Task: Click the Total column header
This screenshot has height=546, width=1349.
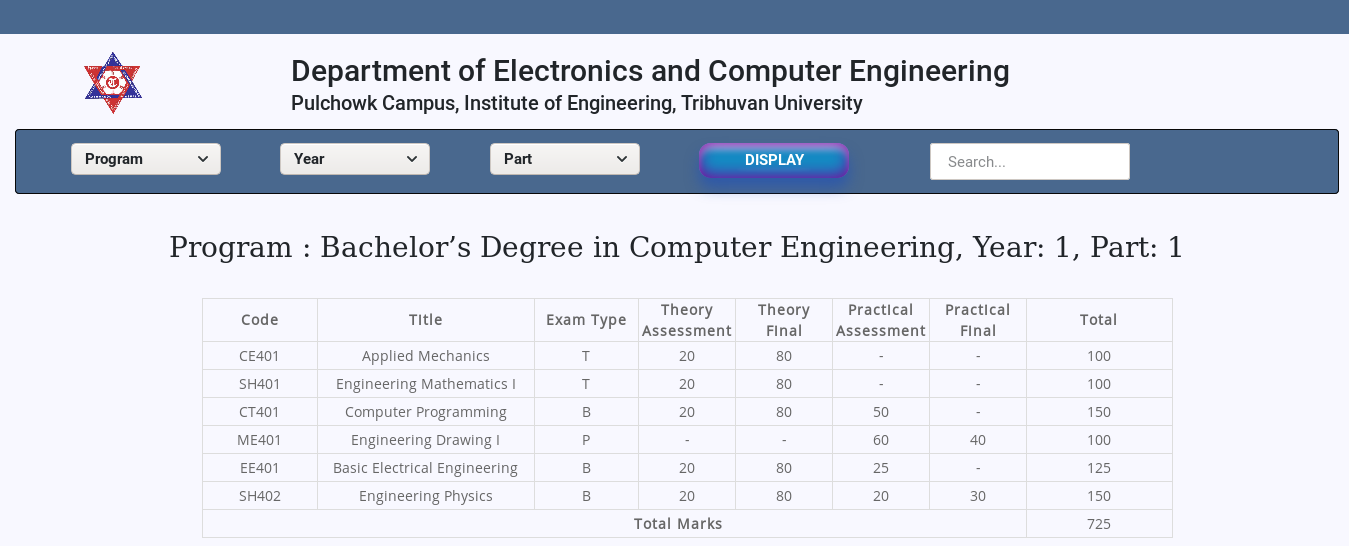Action: 1098,320
